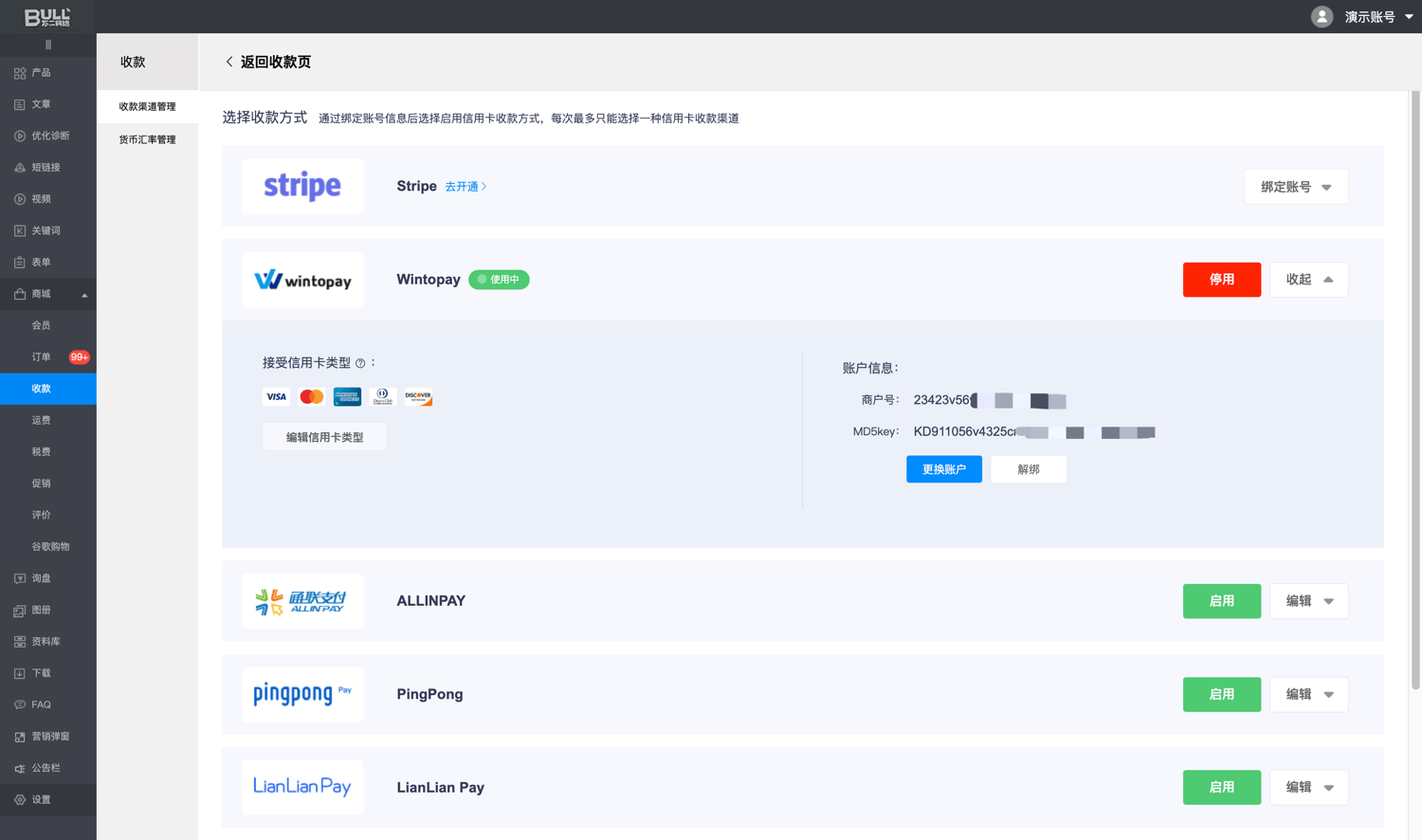1422x840 pixels.
Task: Expand the Stripe 绑定账号 dropdown
Action: click(x=1295, y=187)
